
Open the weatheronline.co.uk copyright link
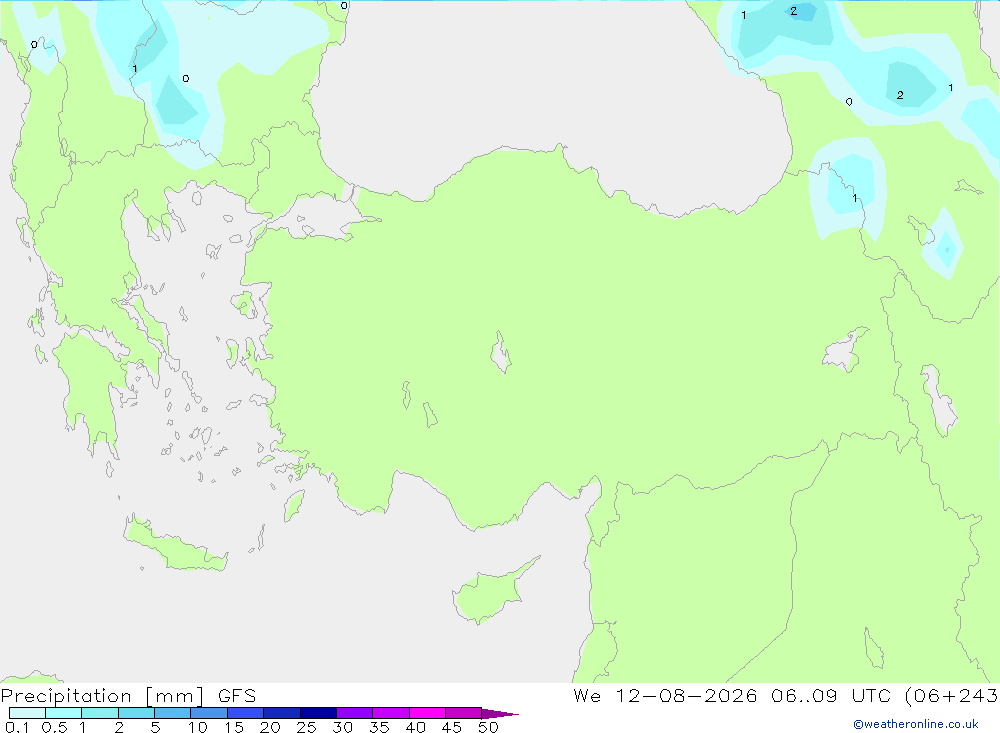click(916, 724)
